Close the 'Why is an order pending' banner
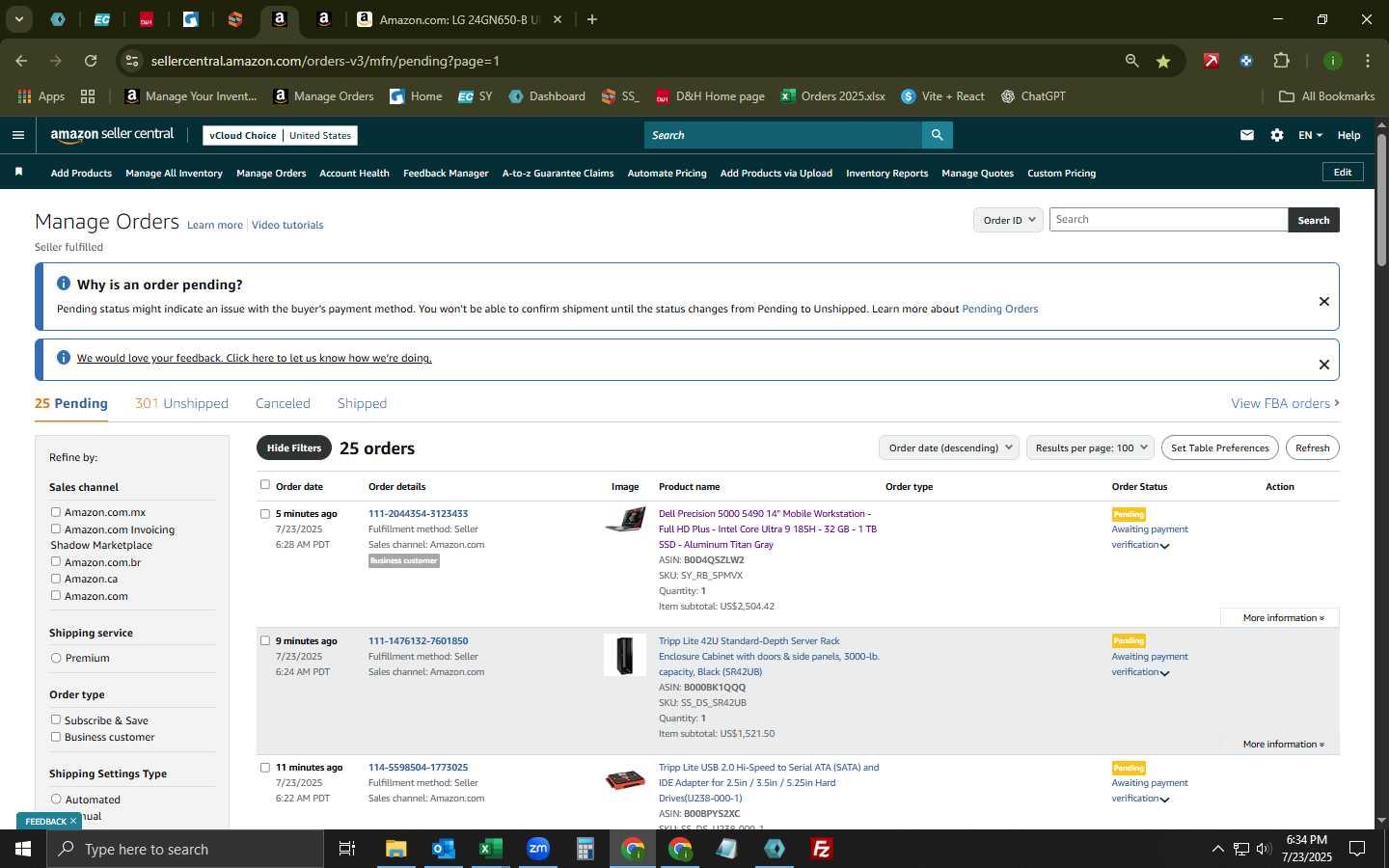The width and height of the screenshot is (1389, 868). [x=1324, y=302]
